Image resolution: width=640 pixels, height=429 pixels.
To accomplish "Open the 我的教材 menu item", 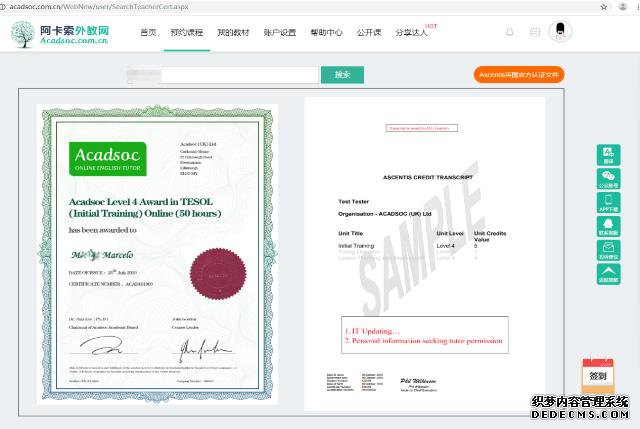I will [233, 32].
